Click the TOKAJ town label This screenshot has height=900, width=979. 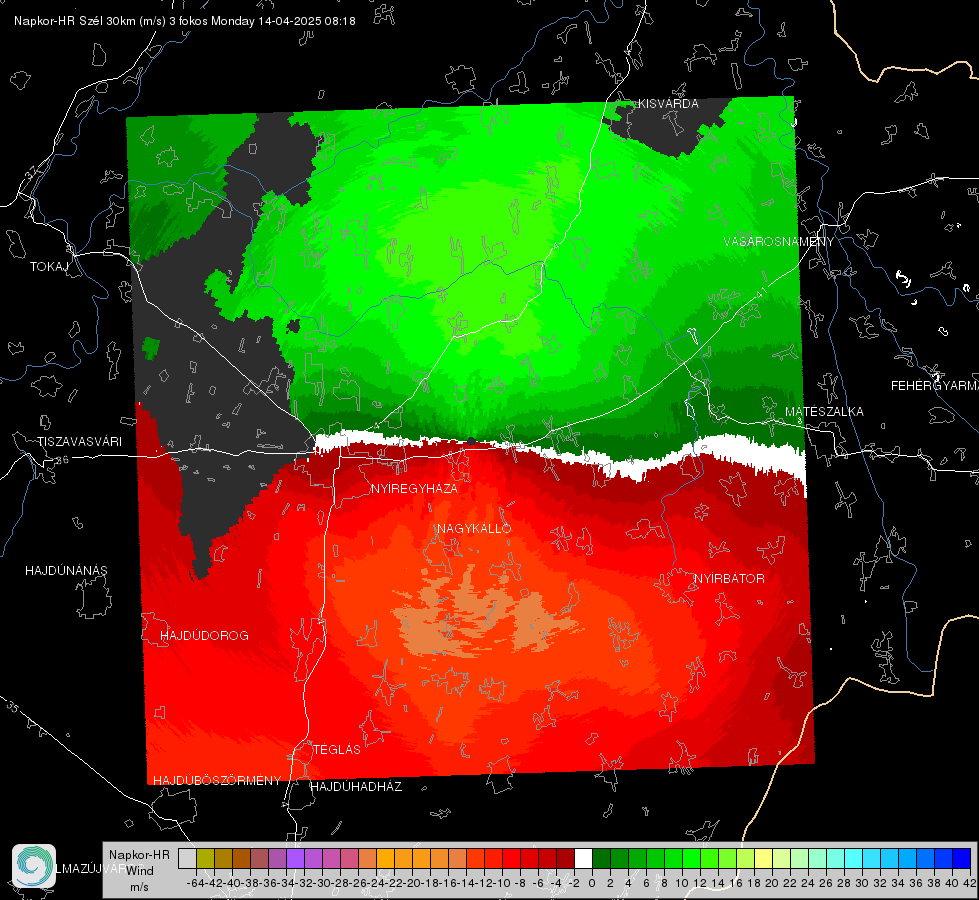pos(49,267)
